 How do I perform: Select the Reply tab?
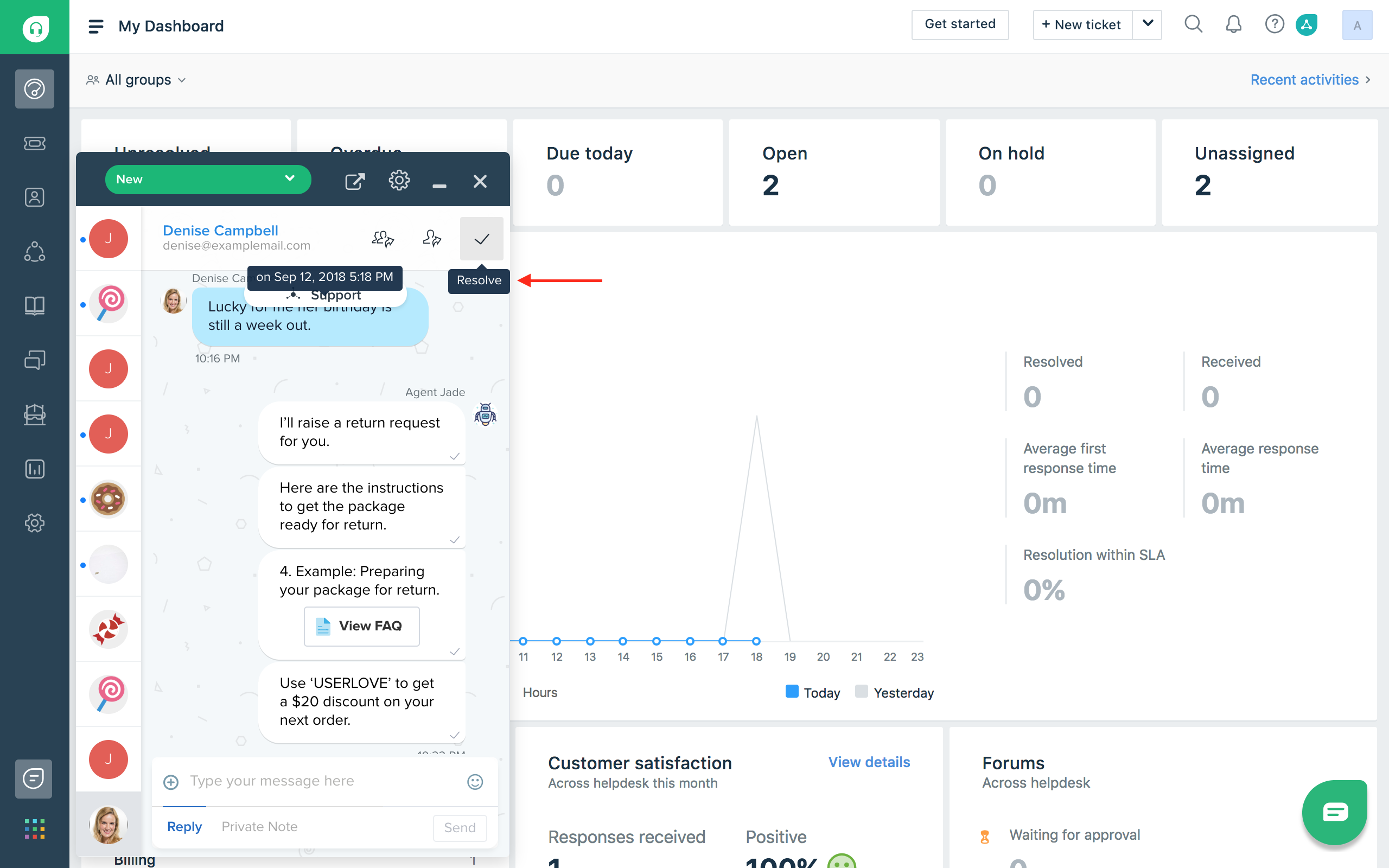pos(184,827)
